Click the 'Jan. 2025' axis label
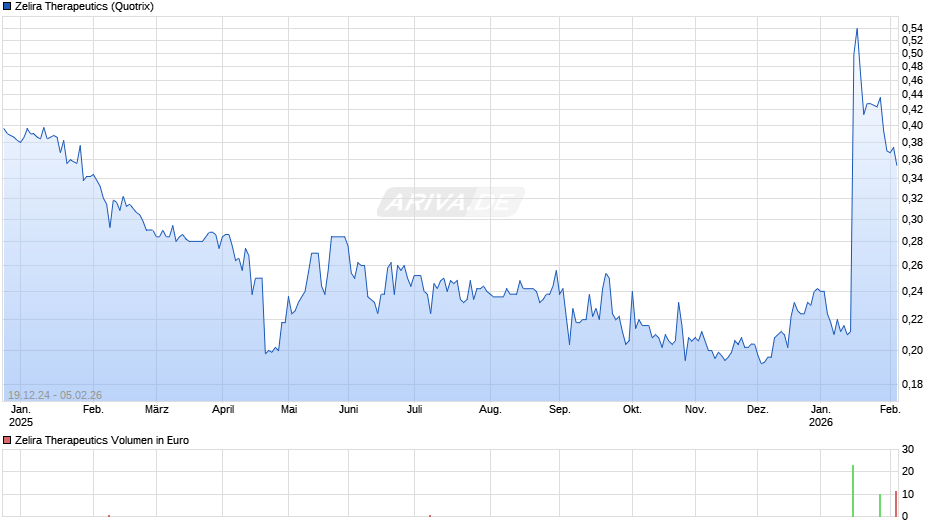 (x=21, y=416)
